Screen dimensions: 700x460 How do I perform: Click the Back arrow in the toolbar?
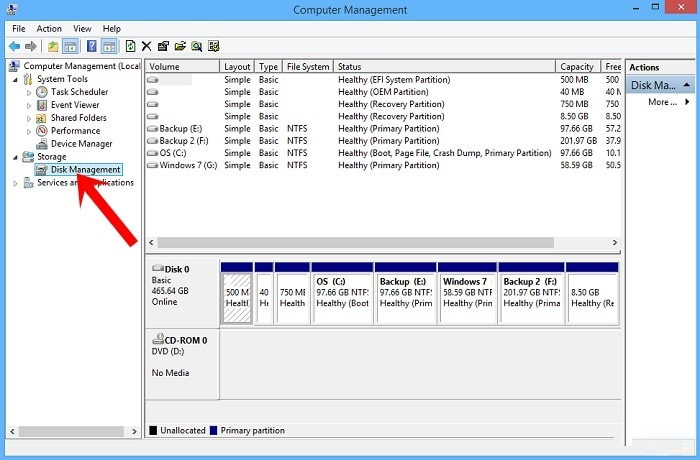[x=15, y=46]
